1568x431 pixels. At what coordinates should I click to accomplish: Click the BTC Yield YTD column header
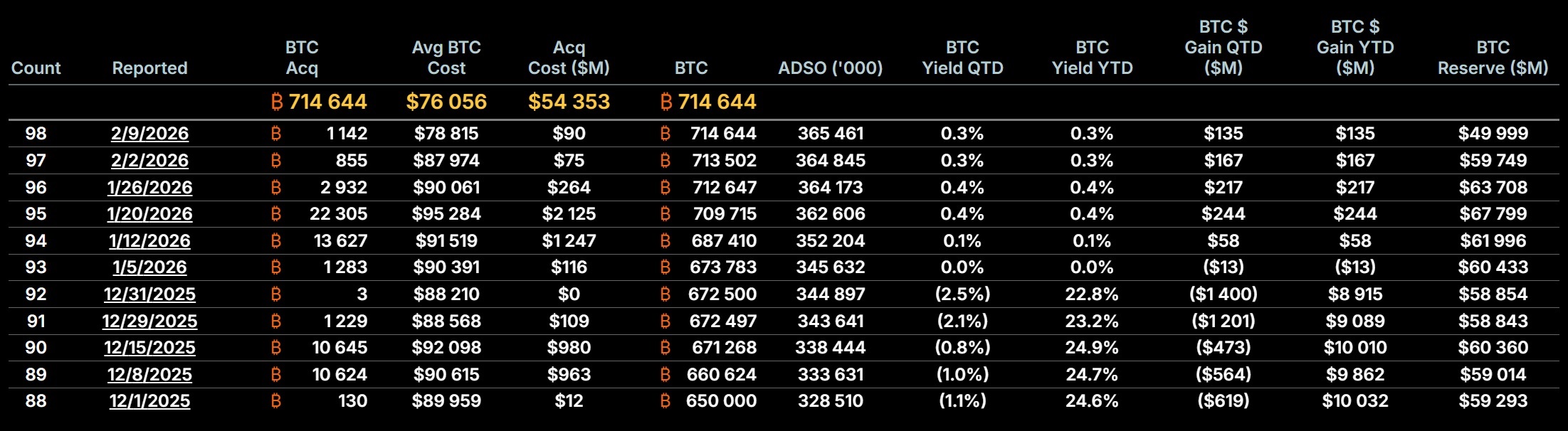[x=1092, y=58]
